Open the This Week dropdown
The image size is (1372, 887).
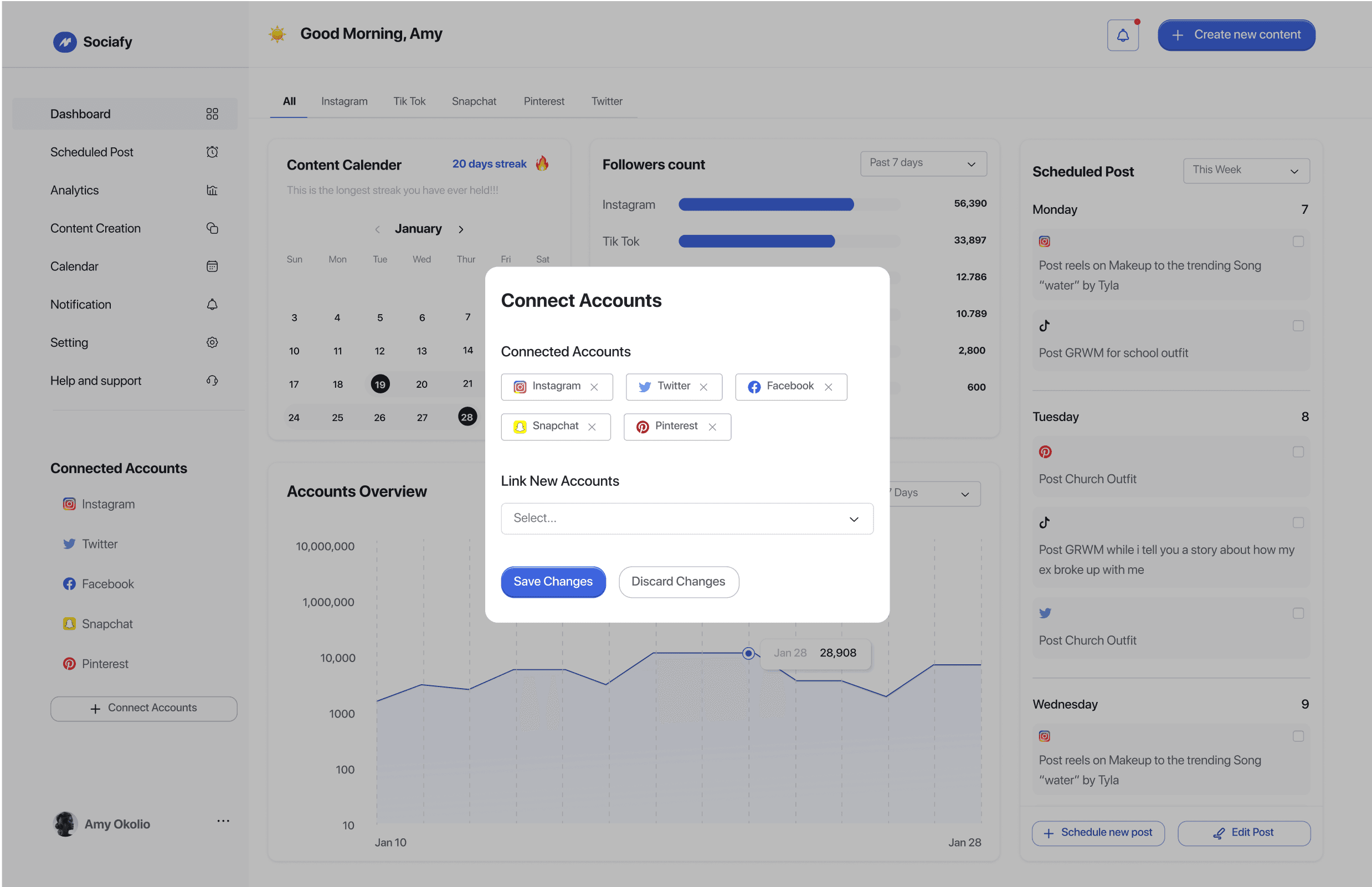point(1246,171)
